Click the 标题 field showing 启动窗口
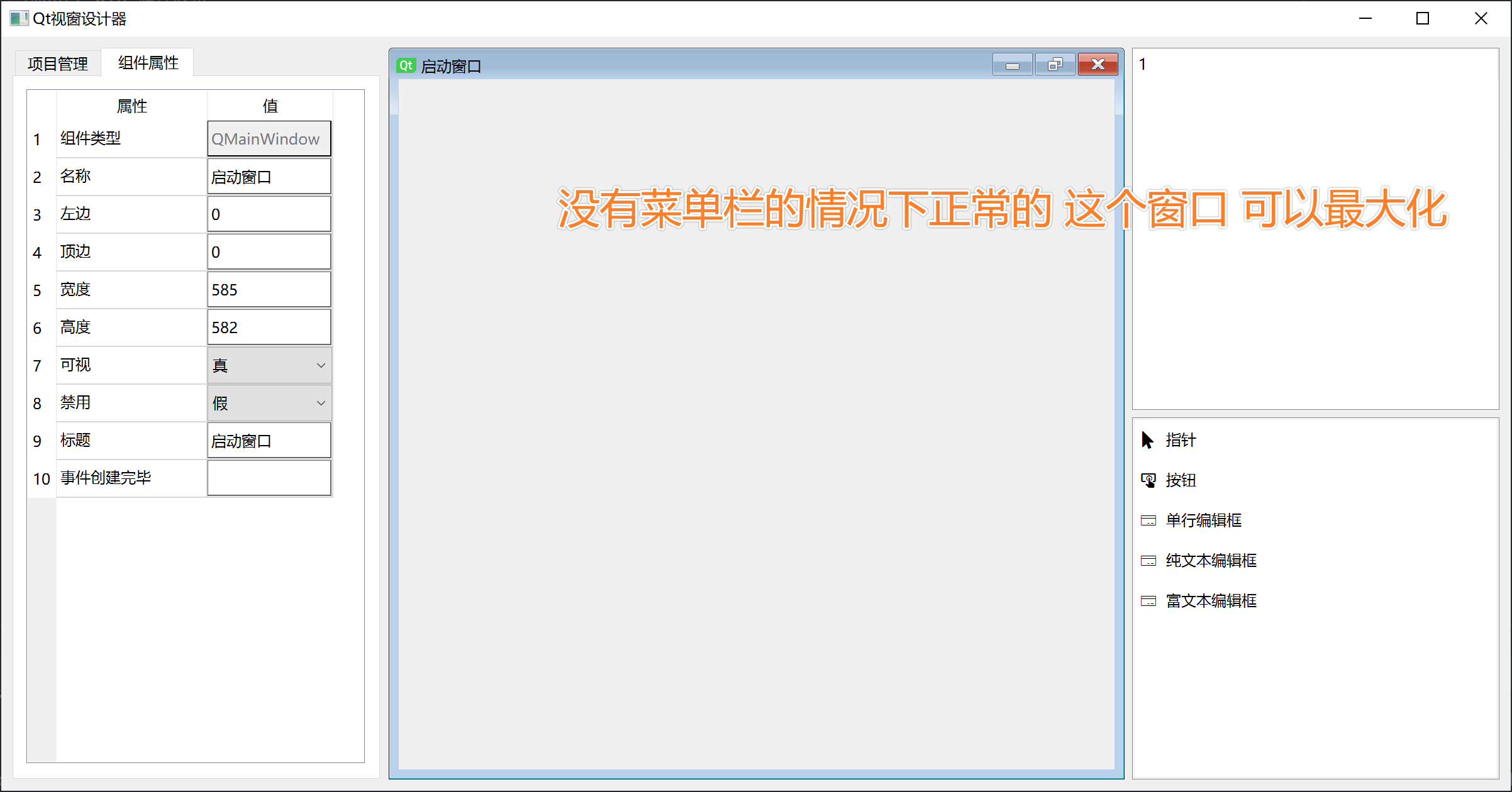1512x792 pixels. [x=269, y=440]
